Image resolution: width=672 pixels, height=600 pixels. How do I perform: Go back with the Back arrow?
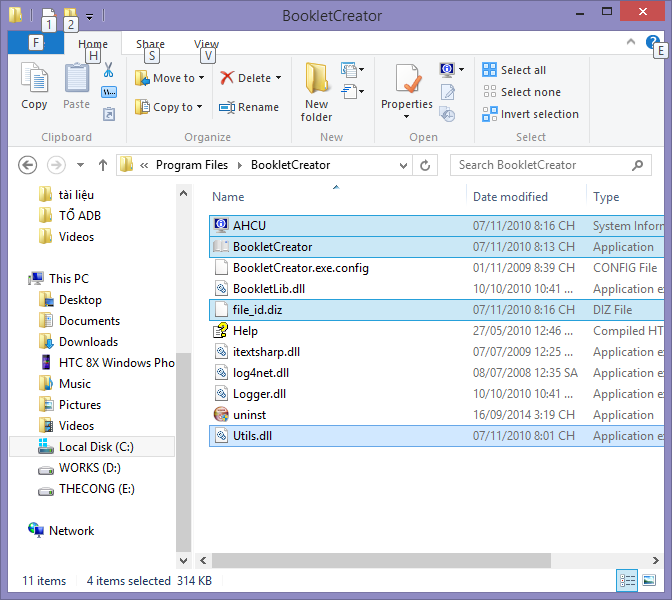click(x=27, y=165)
